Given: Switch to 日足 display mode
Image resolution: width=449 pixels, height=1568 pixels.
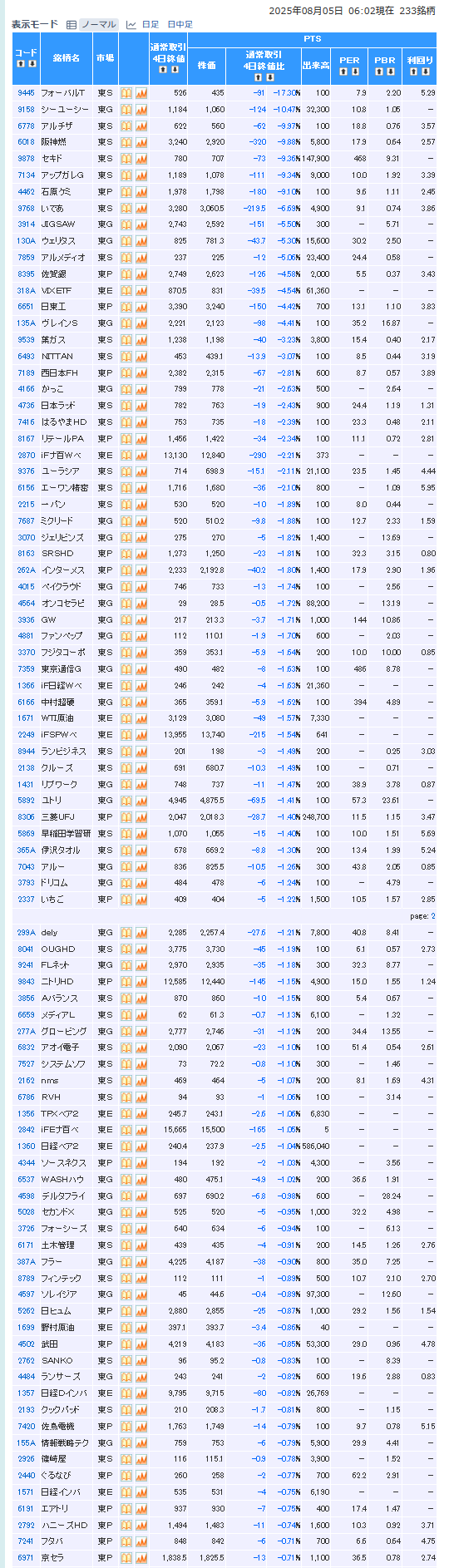Looking at the screenshot, I should [150, 25].
